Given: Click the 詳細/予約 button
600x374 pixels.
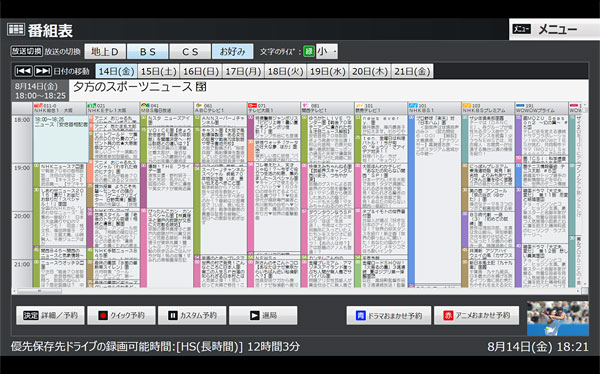Looking at the screenshot, I should 50,315.
